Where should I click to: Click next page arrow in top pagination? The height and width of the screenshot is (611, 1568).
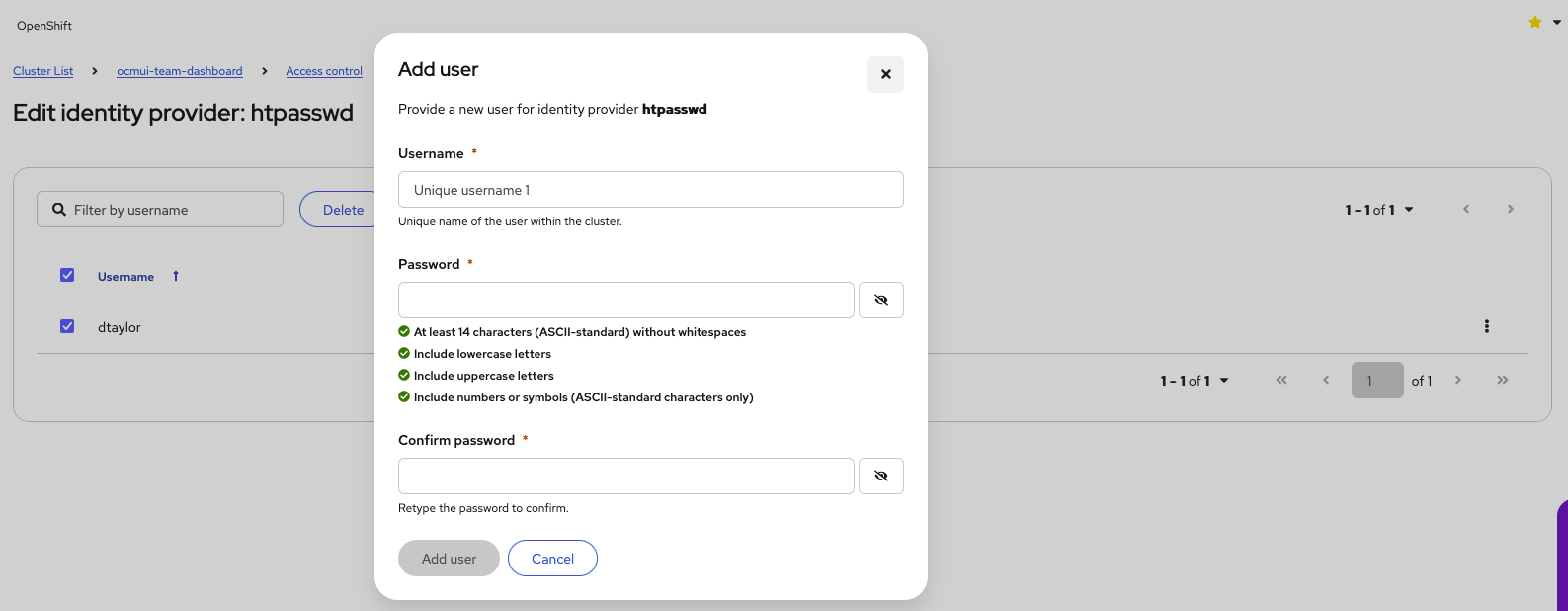[x=1510, y=210]
